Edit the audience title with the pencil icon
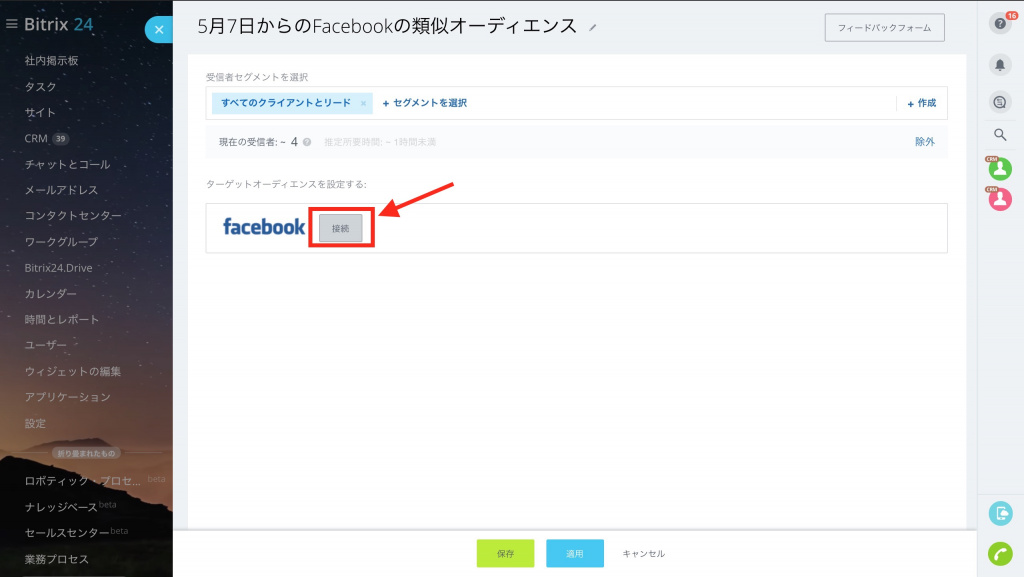 point(592,27)
